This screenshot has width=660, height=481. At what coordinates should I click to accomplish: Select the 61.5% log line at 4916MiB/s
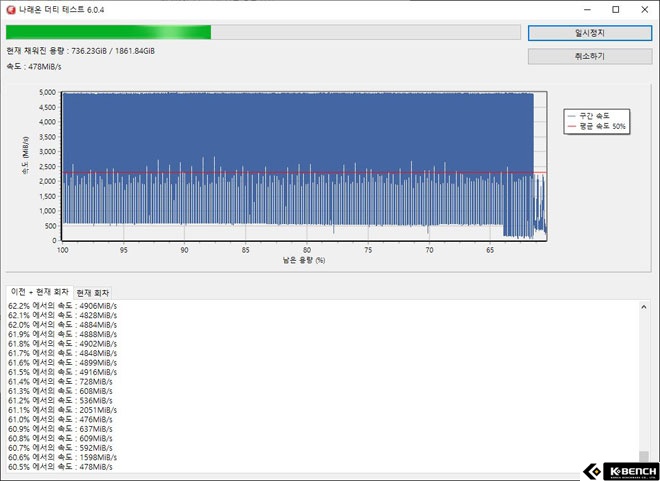[x=62, y=372]
